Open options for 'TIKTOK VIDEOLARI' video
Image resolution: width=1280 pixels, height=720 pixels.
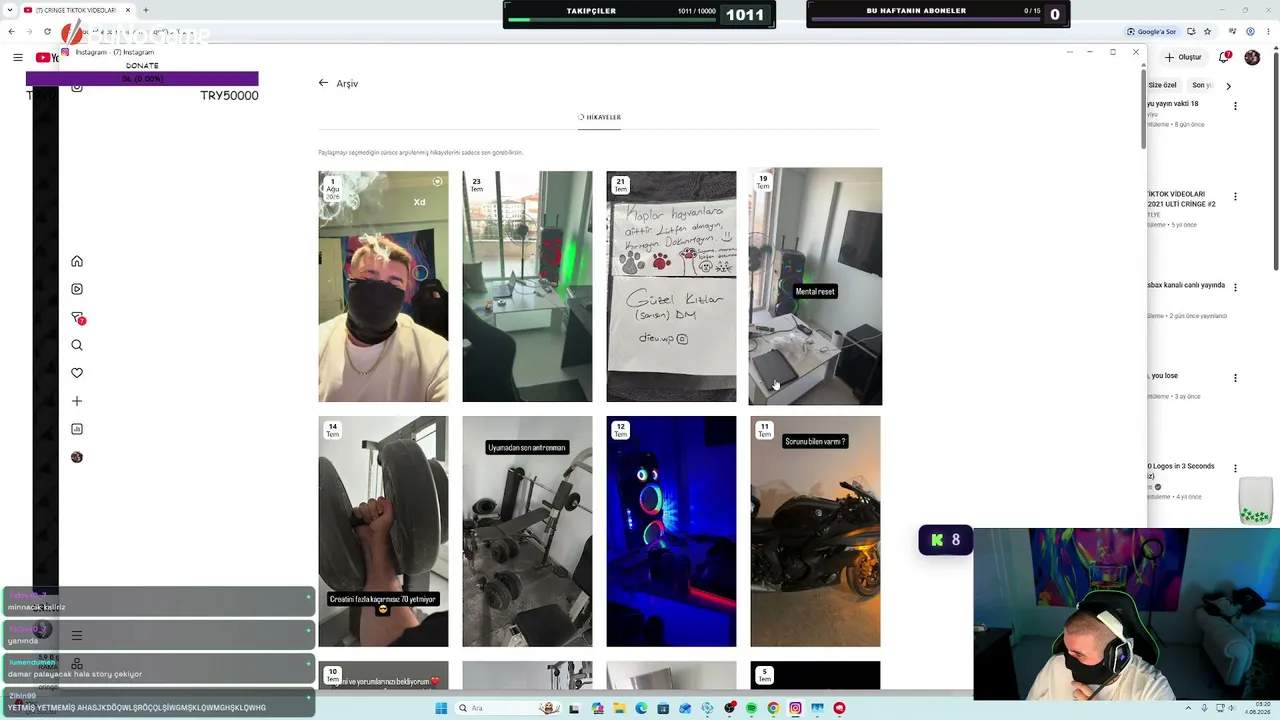point(1235,197)
